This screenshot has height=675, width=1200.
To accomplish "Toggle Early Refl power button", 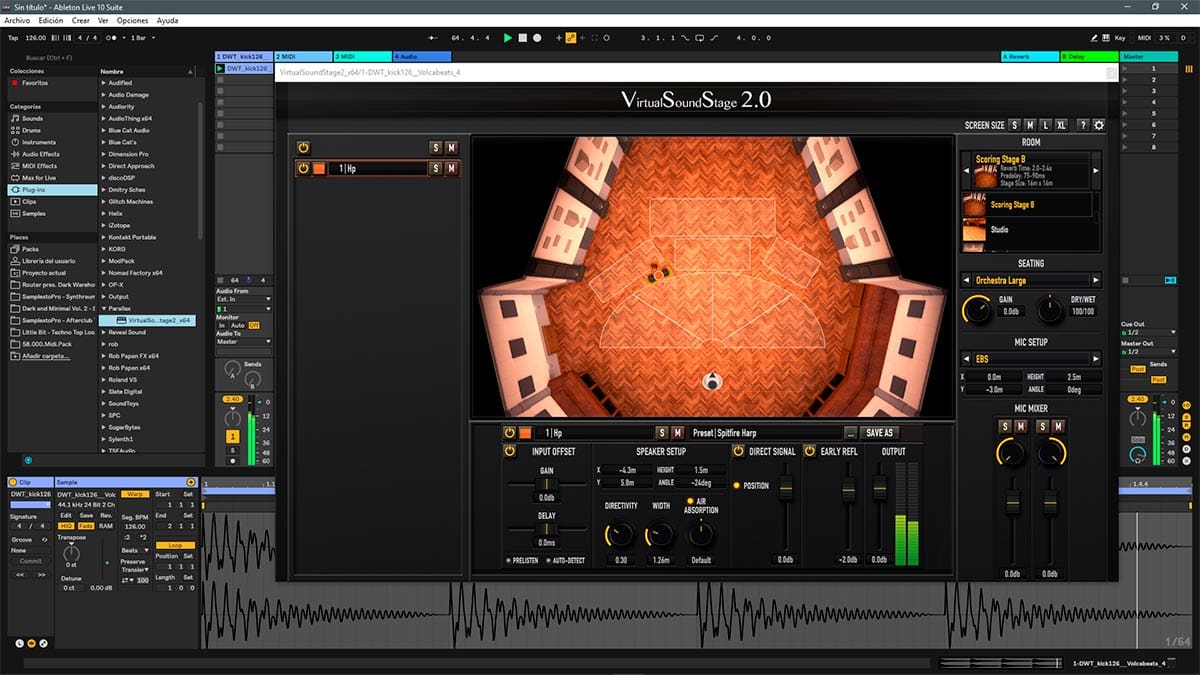I will pos(811,452).
